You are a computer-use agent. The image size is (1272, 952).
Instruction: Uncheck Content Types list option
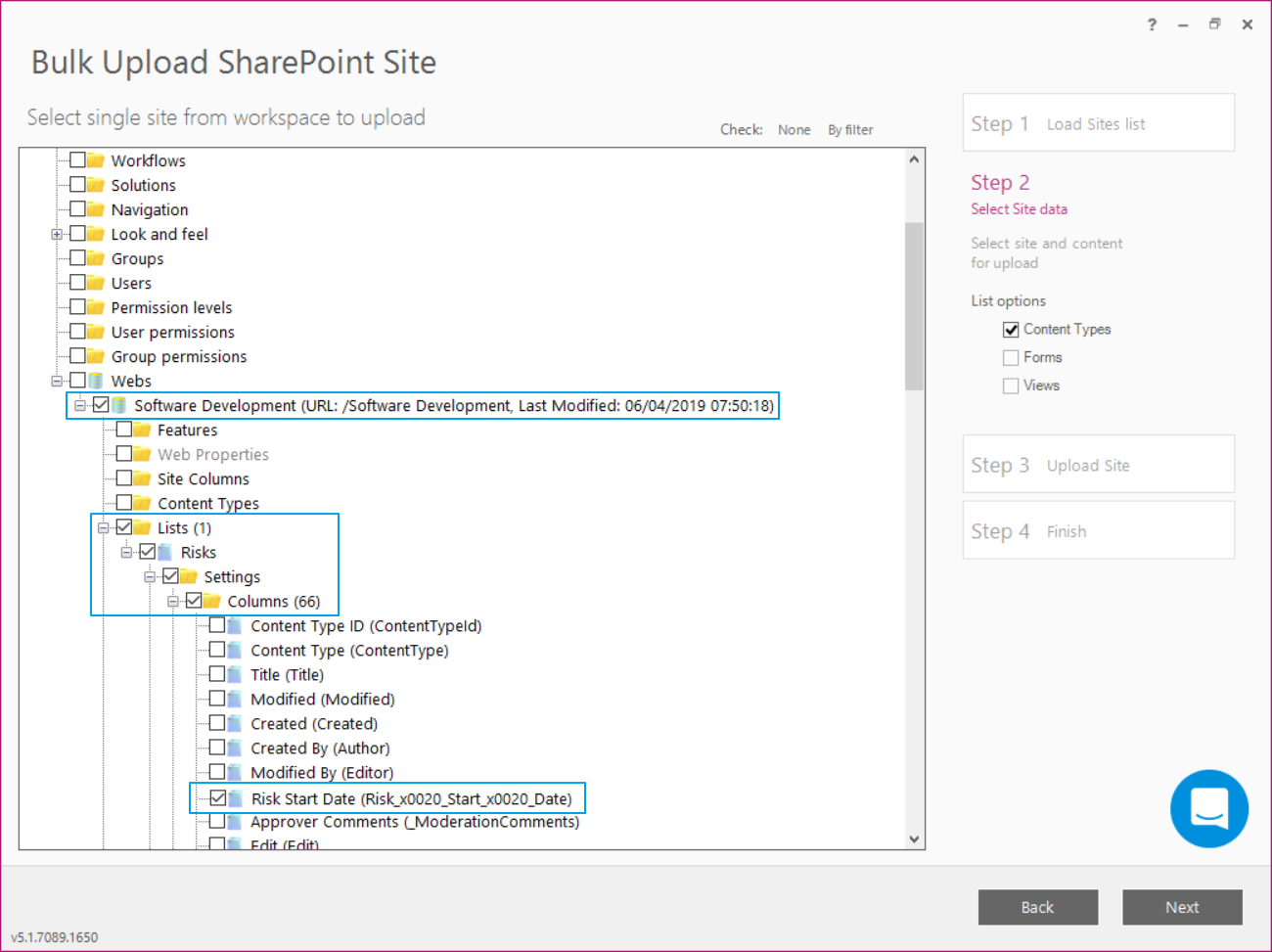(1011, 330)
